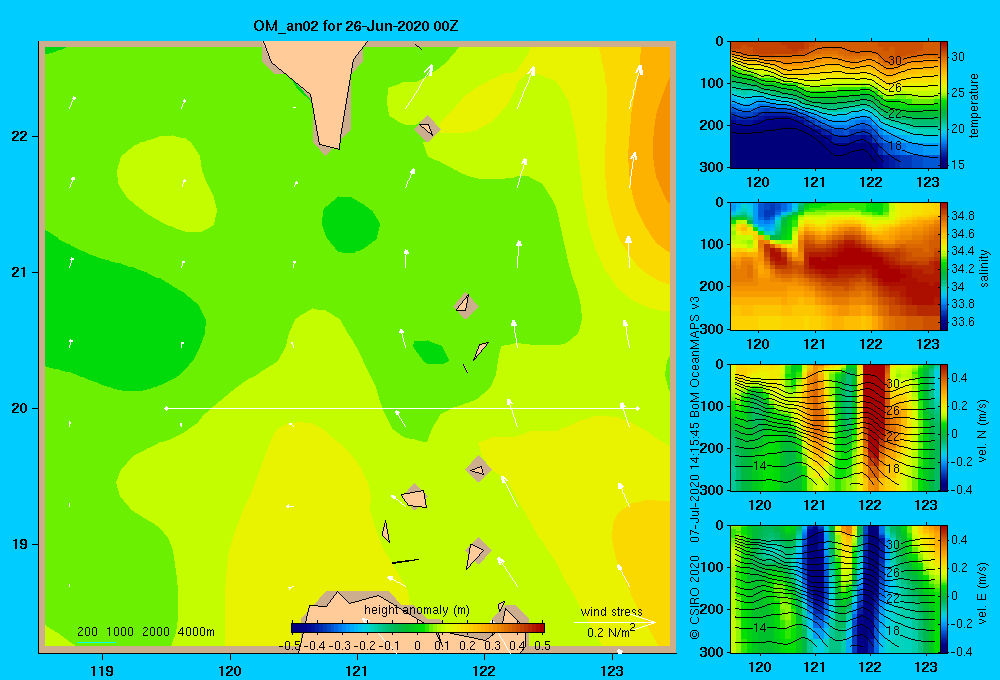The width and height of the screenshot is (1000, 680).
Task: Click the "15" tick on the temperature colorbar
Action: 958,165
